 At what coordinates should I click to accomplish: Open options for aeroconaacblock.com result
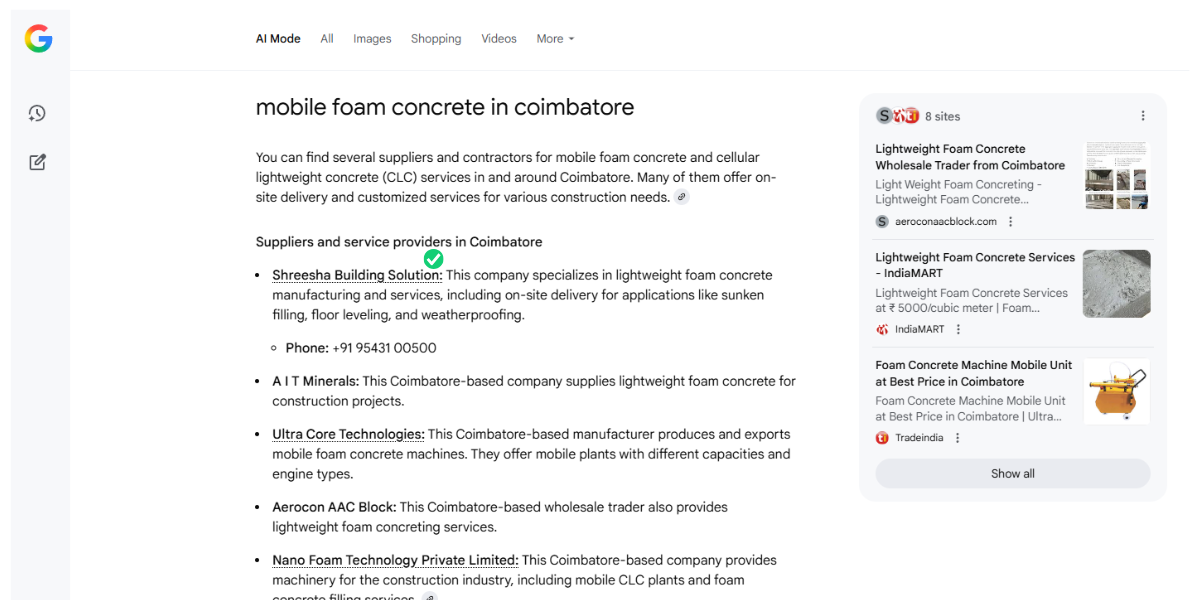1011,222
